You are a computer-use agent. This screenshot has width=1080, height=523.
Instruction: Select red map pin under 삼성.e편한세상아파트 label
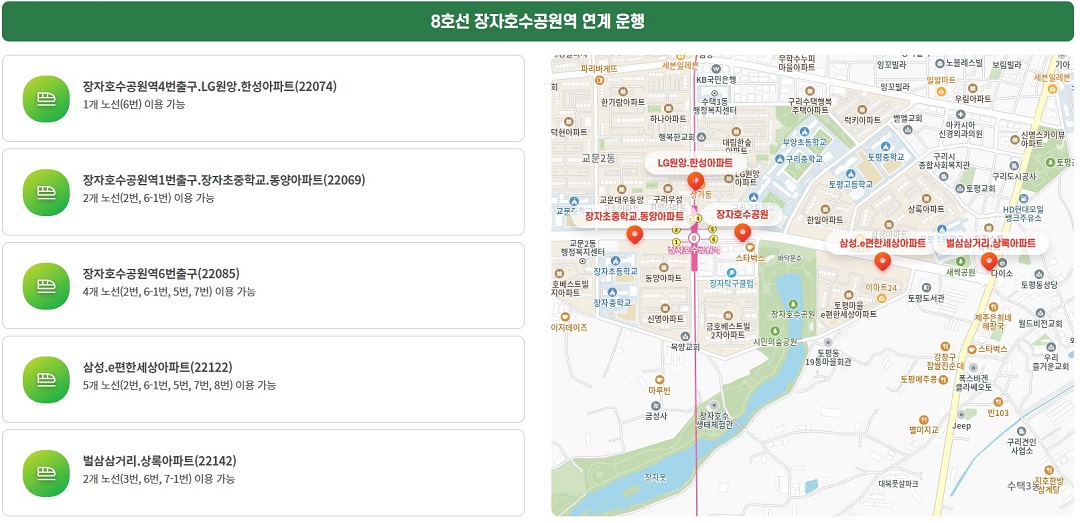882,262
